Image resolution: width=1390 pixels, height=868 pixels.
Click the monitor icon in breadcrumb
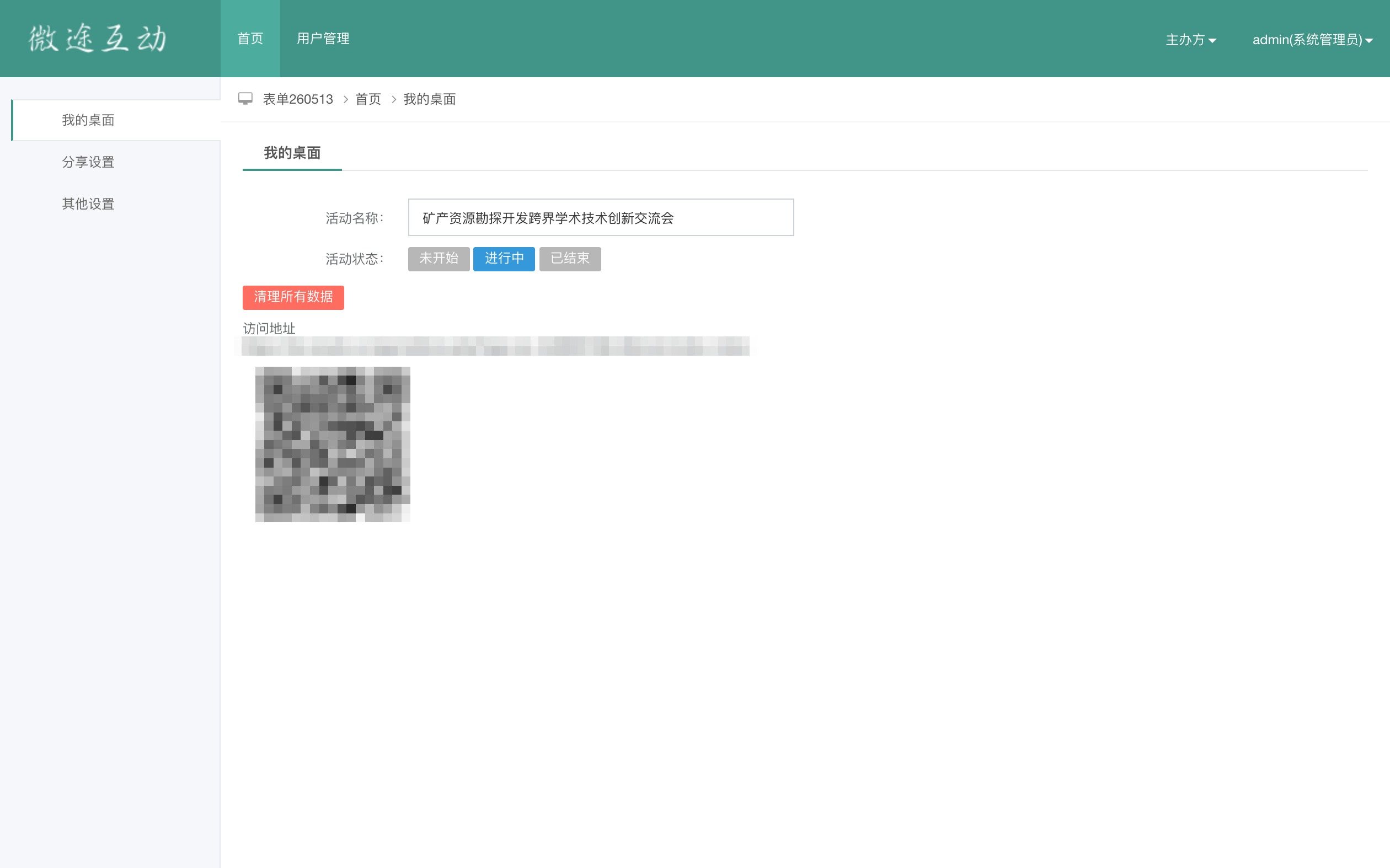point(245,99)
